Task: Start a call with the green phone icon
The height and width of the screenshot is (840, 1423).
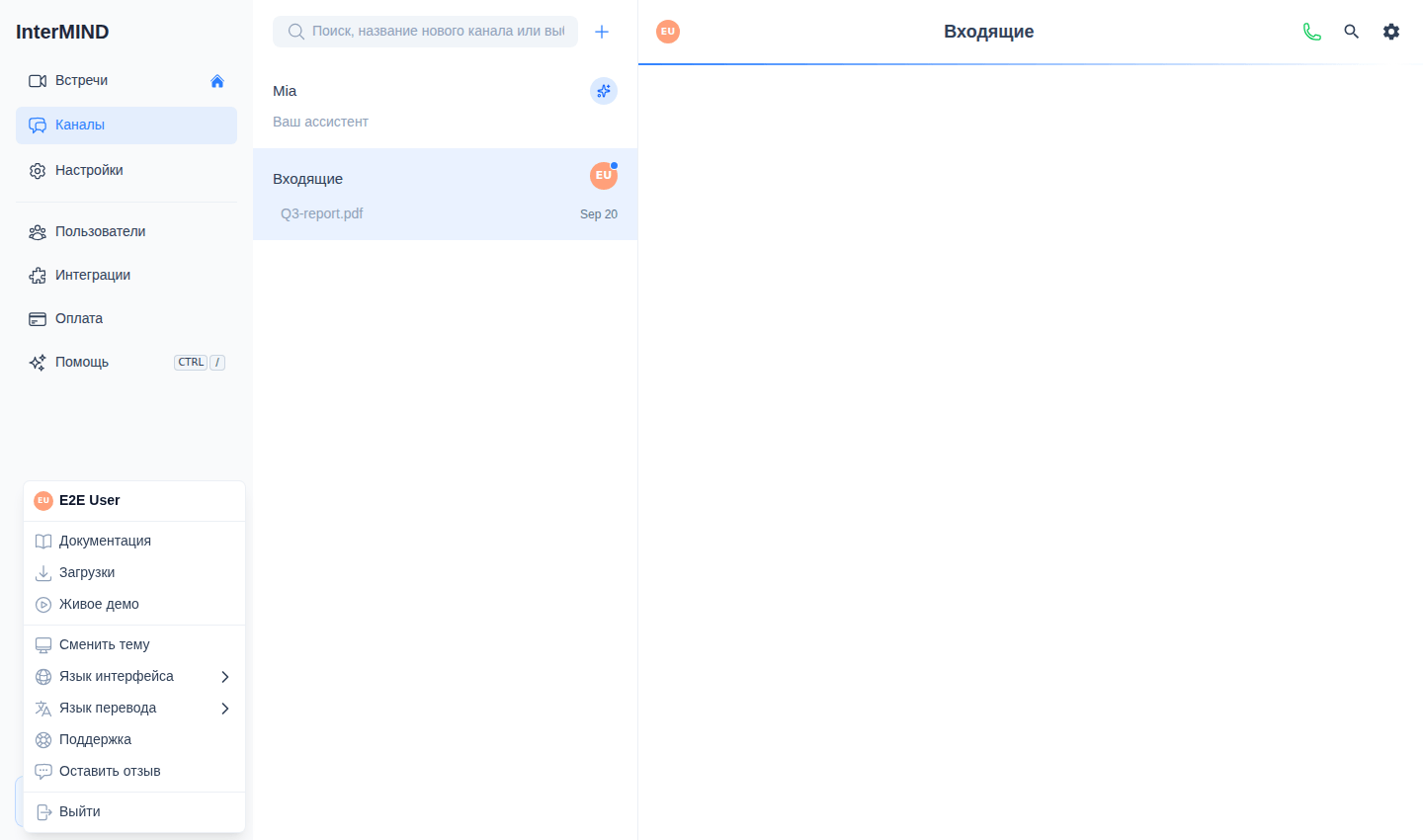Action: click(1312, 32)
